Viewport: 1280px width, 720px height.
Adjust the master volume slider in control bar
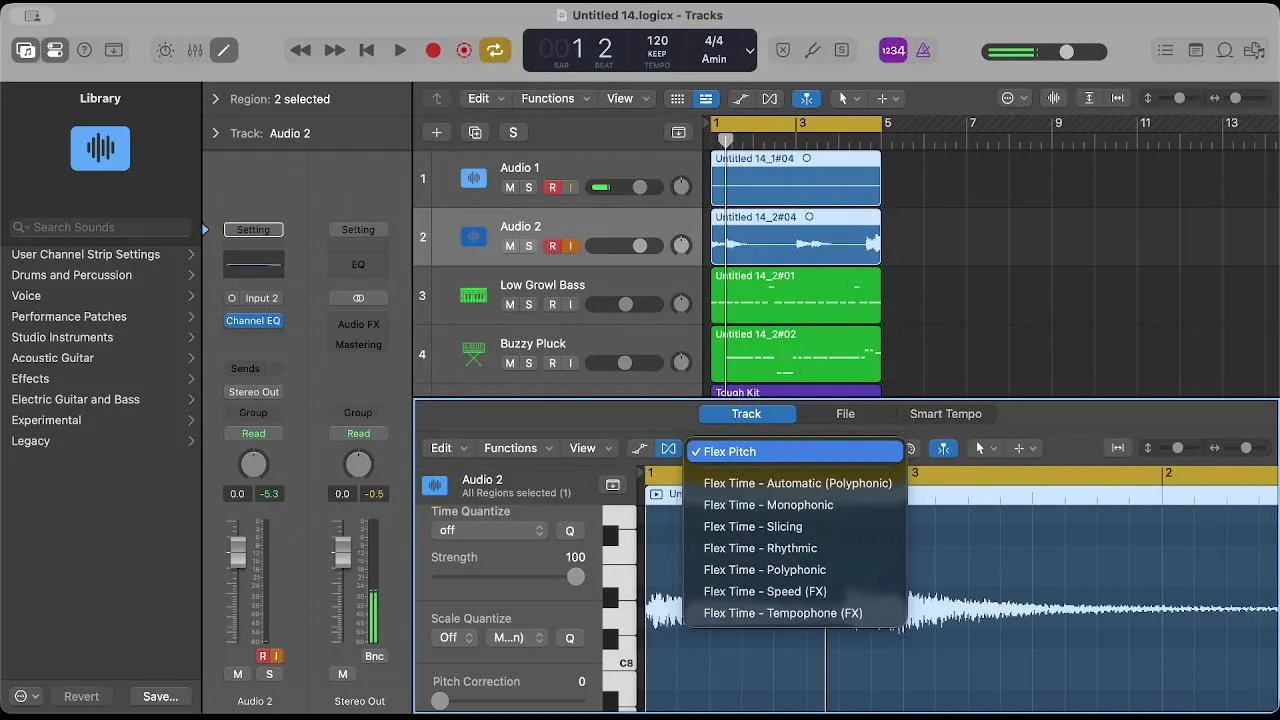(x=1066, y=52)
